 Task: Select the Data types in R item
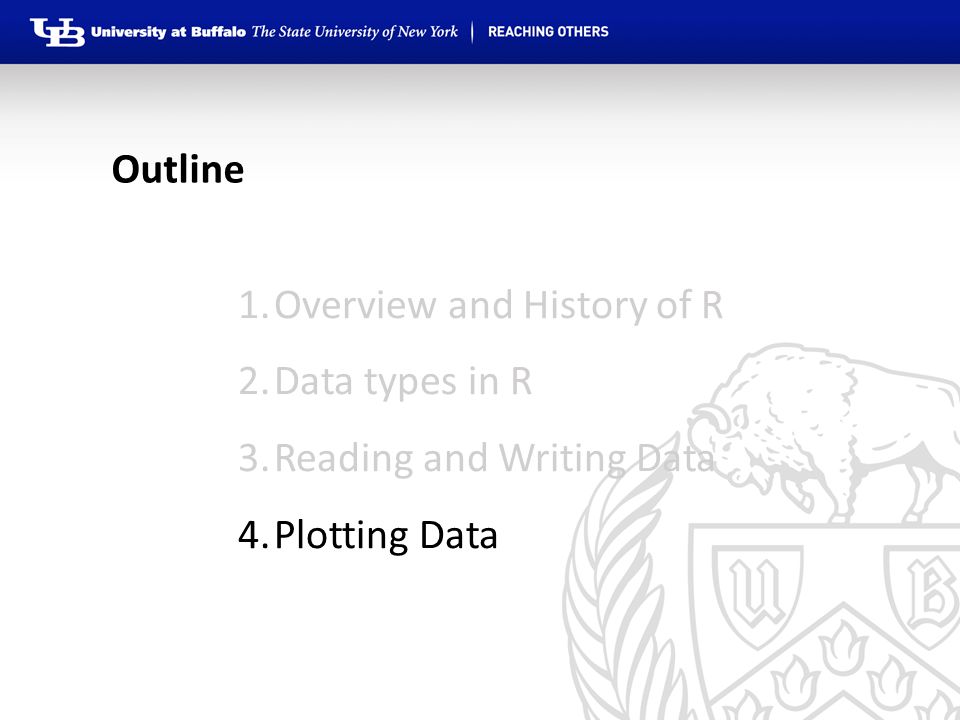(403, 381)
